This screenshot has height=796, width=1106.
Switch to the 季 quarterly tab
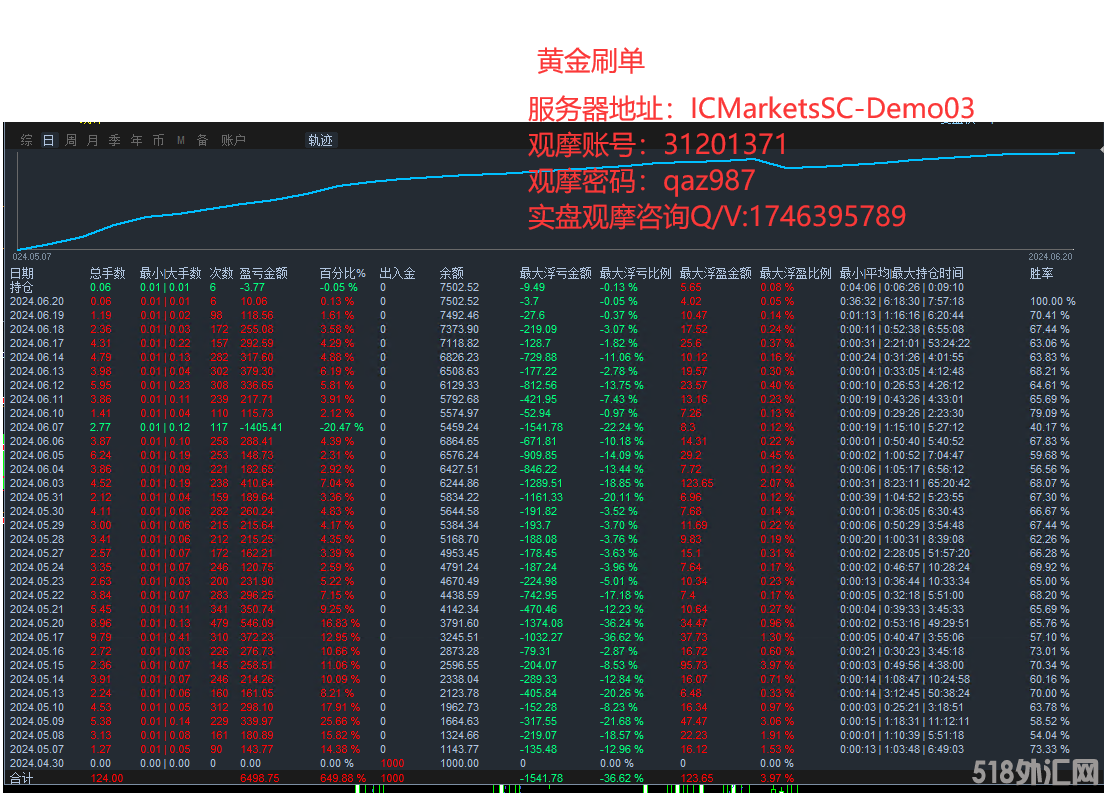tap(115, 141)
